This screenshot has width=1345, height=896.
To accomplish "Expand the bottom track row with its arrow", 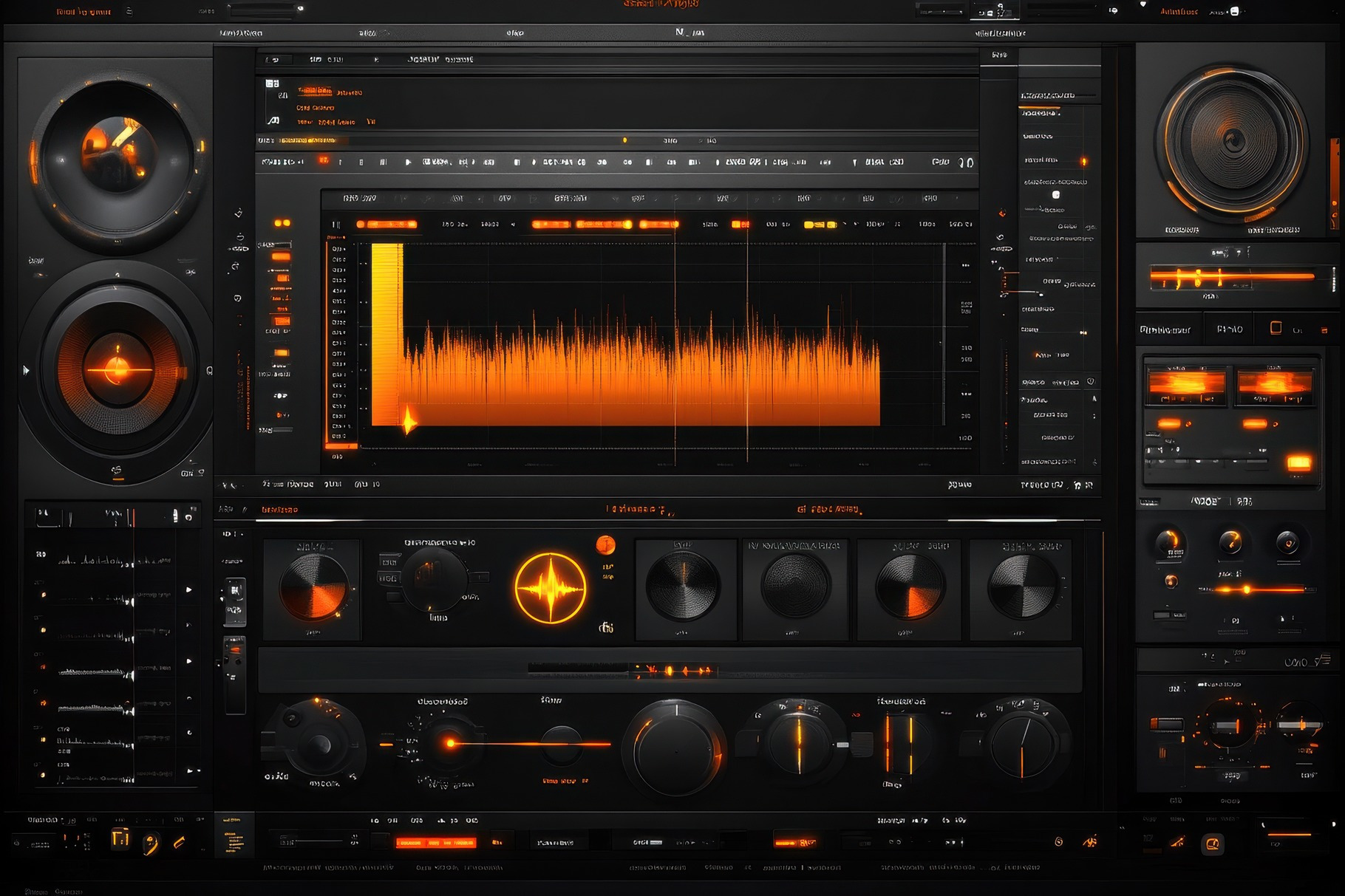I will coord(191,770).
